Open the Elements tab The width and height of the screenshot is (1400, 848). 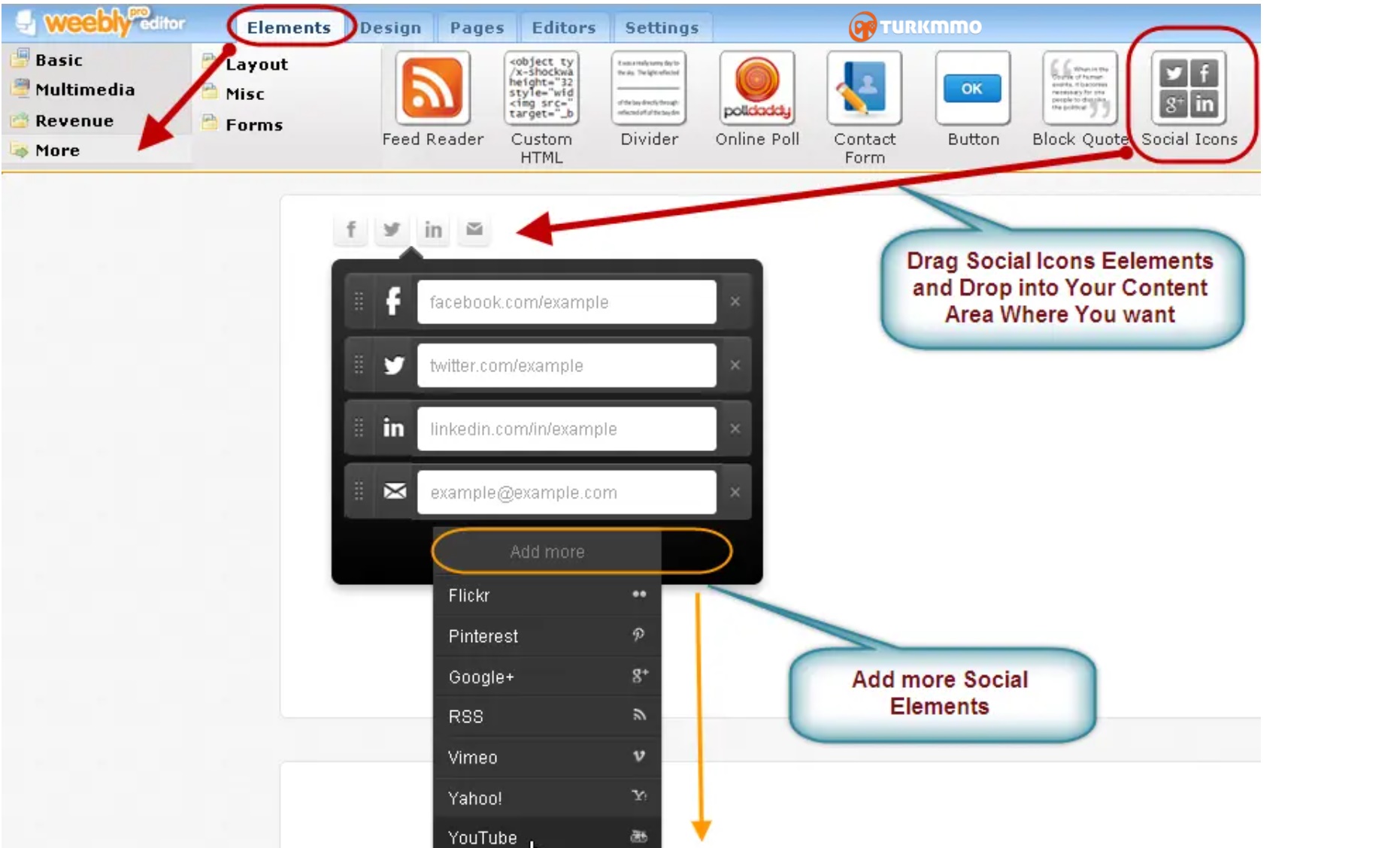click(289, 28)
